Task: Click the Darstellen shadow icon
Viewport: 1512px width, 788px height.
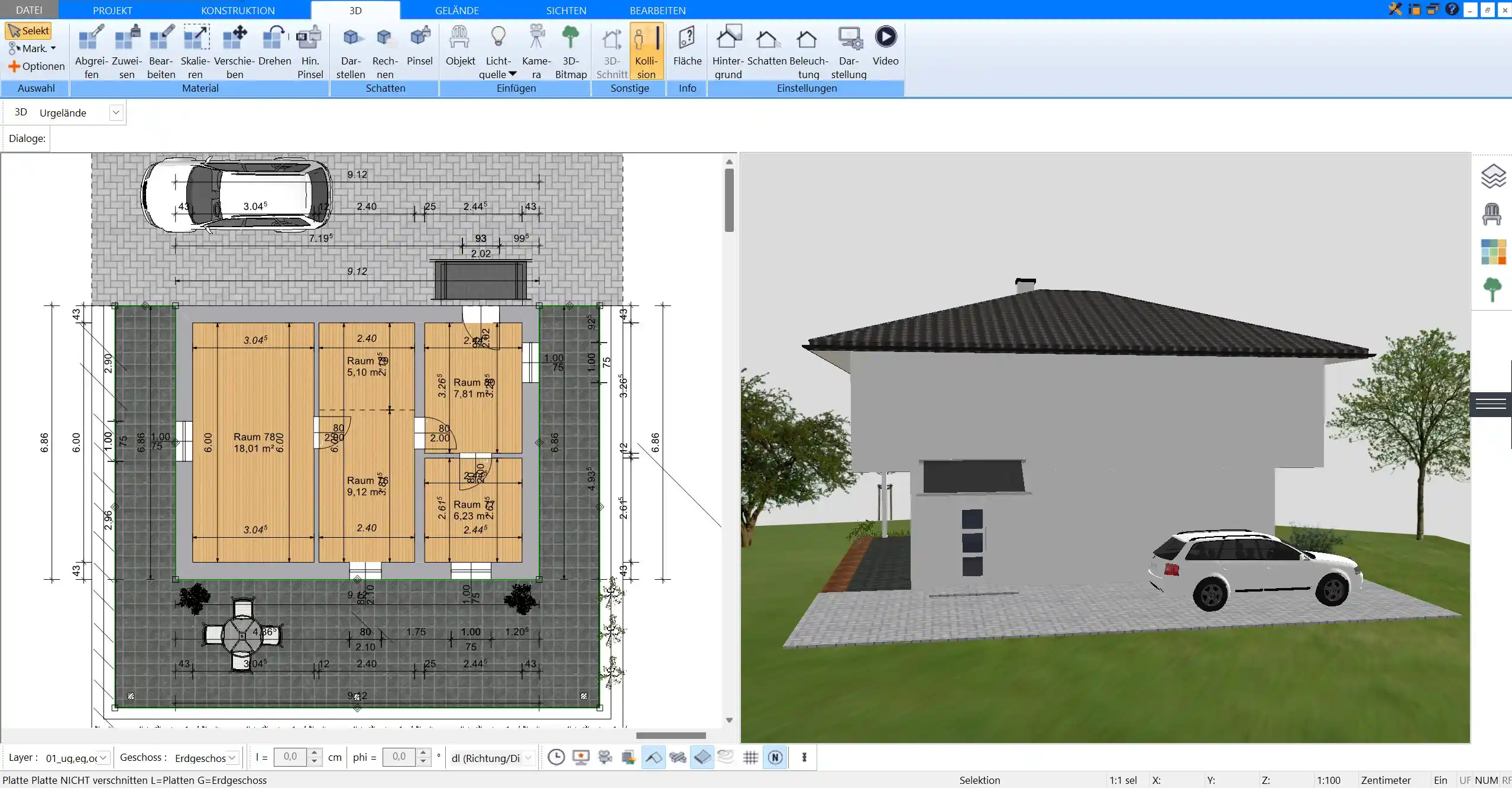Action: (351, 51)
